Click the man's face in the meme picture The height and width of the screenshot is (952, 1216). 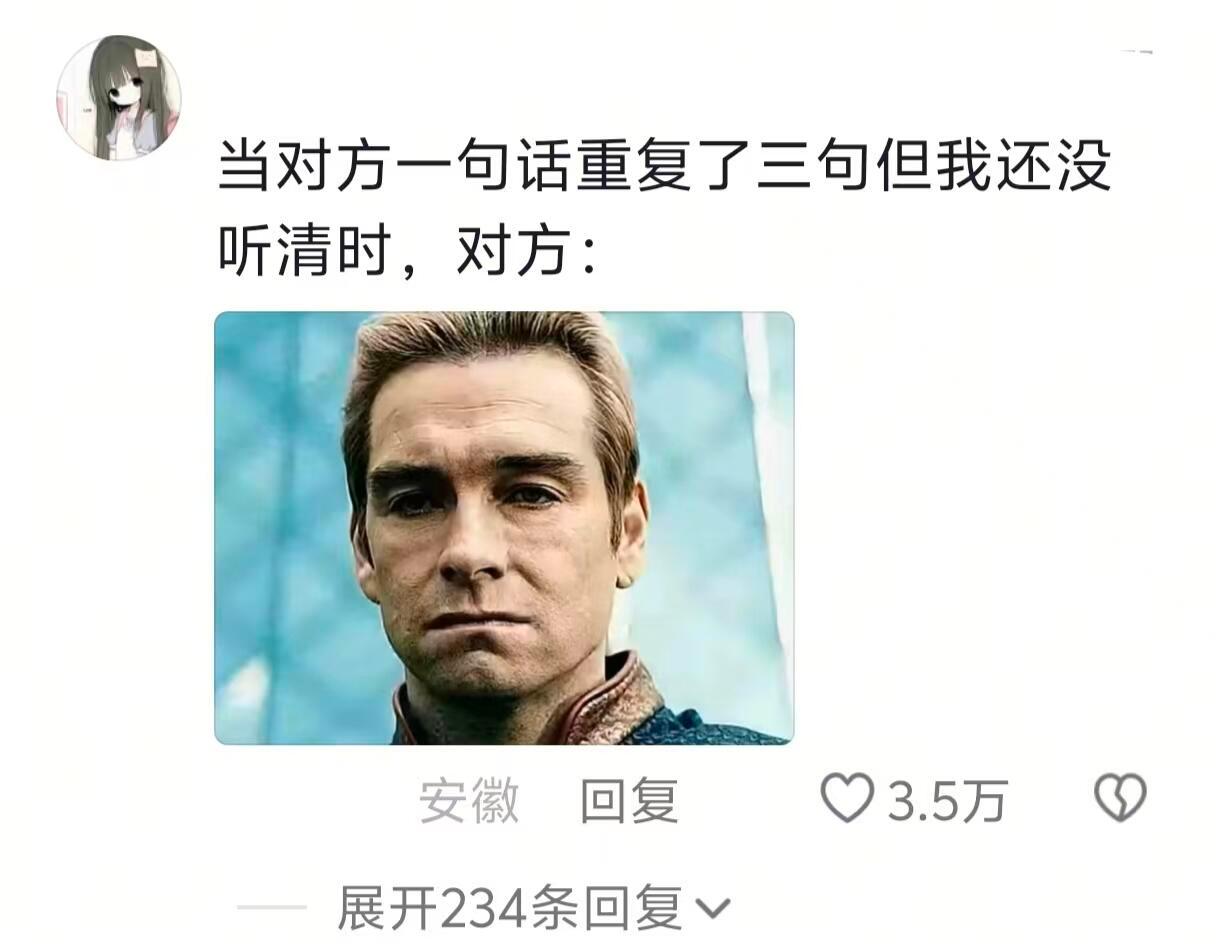click(495, 520)
